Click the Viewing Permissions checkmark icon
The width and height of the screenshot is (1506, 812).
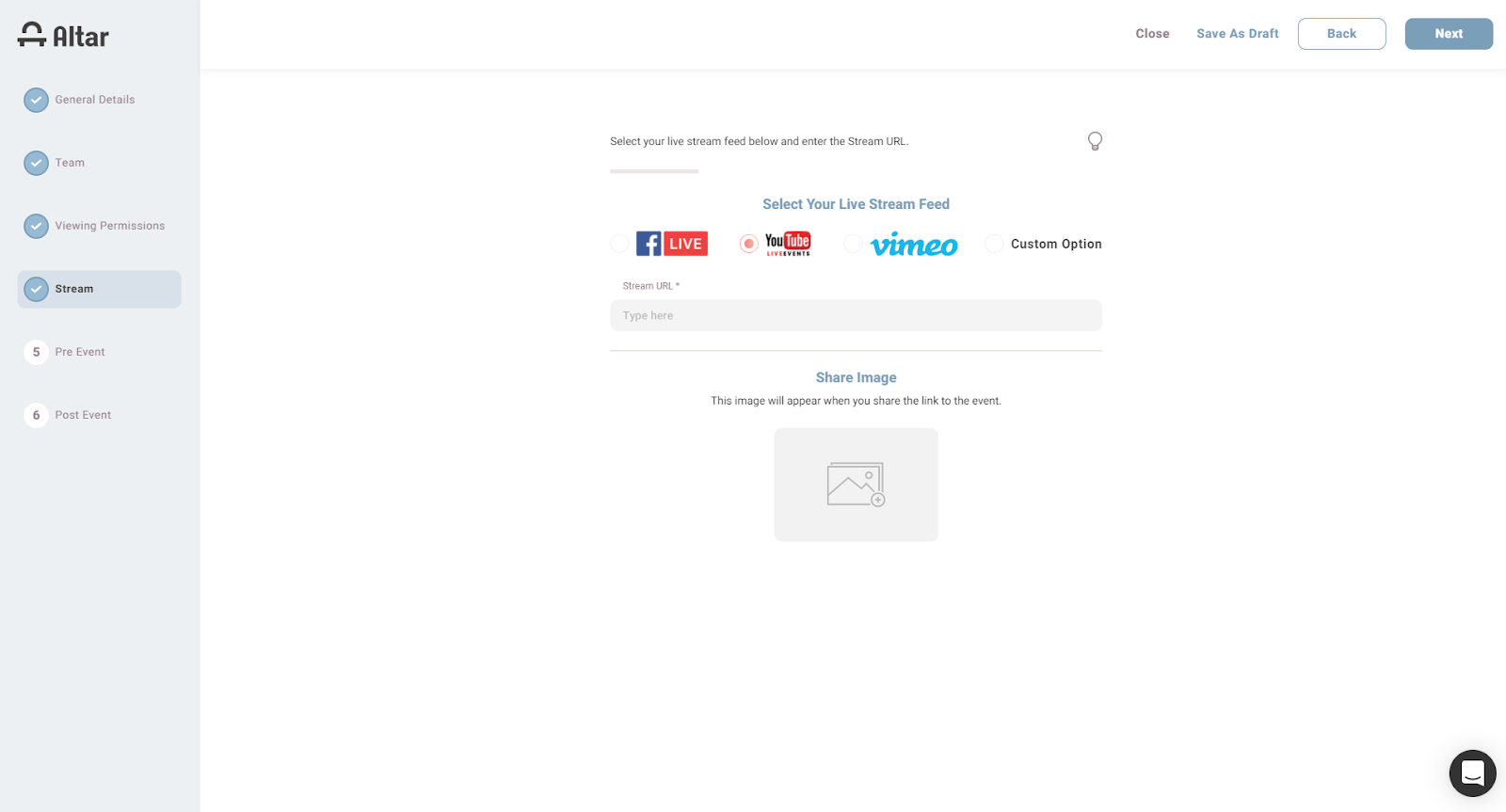click(36, 226)
